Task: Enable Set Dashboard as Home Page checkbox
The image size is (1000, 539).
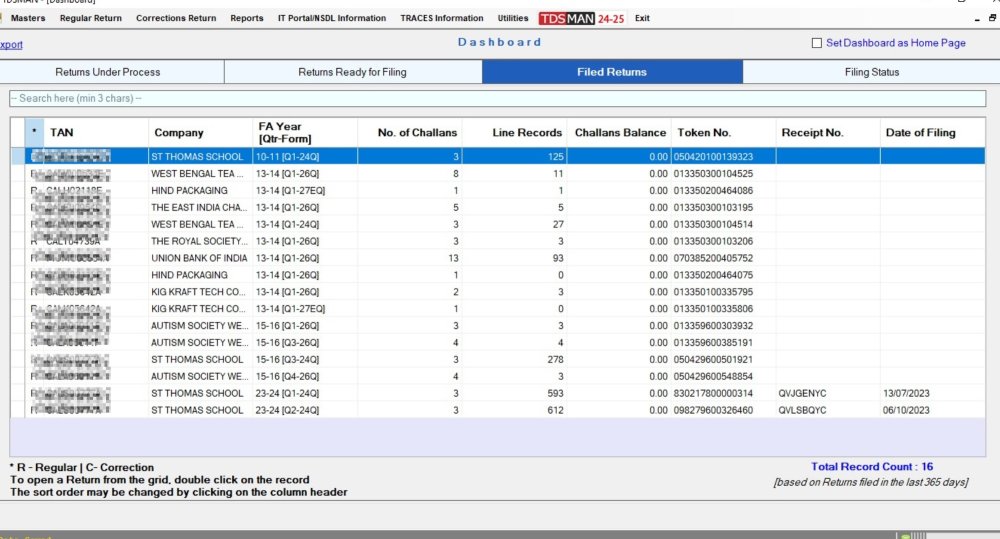Action: [x=817, y=43]
